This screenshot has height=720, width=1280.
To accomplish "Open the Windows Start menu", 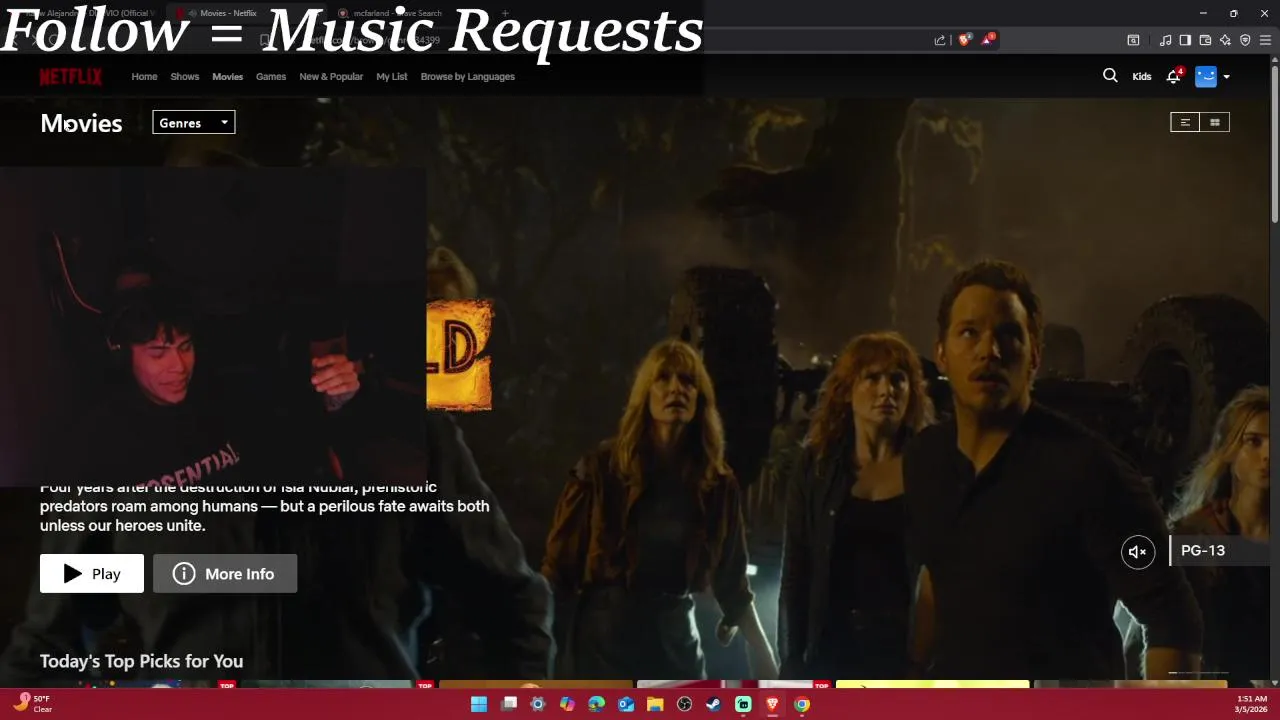I will [479, 704].
